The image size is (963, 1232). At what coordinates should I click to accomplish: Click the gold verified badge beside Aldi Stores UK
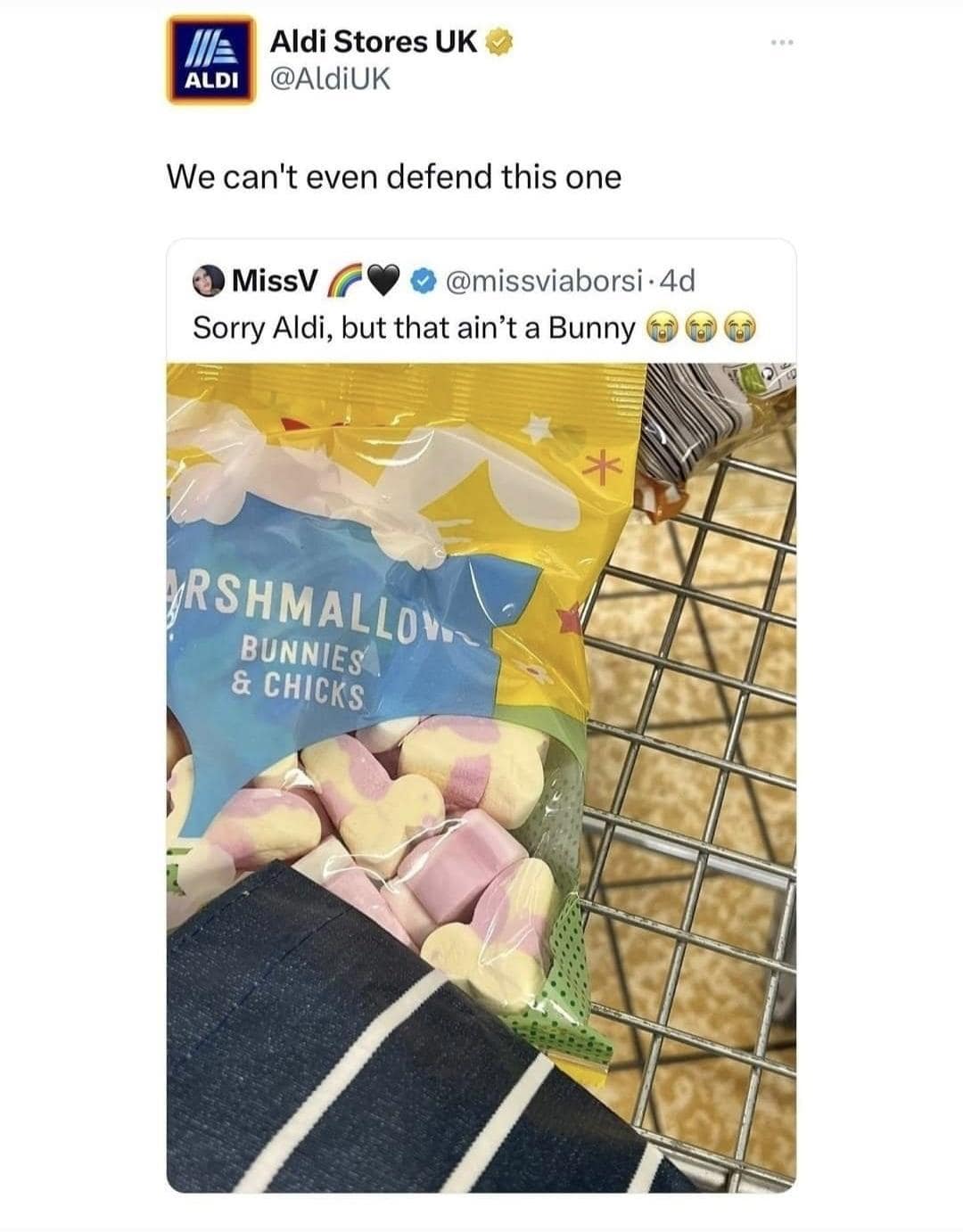pyautogui.click(x=498, y=40)
